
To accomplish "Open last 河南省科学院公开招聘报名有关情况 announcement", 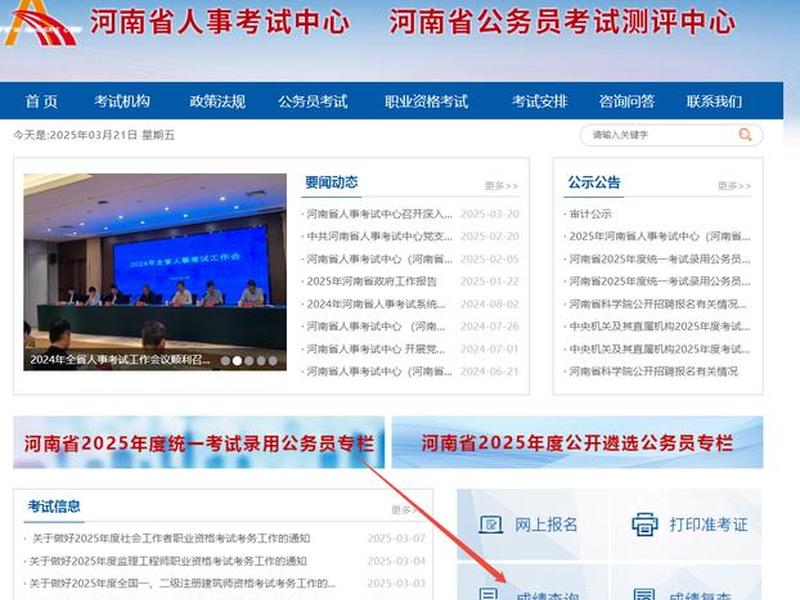I will pyautogui.click(x=654, y=372).
